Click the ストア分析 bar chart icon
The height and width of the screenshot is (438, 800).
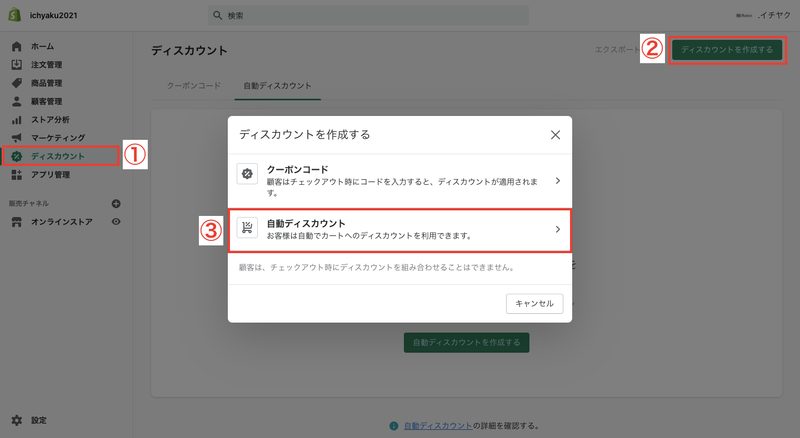[17, 119]
